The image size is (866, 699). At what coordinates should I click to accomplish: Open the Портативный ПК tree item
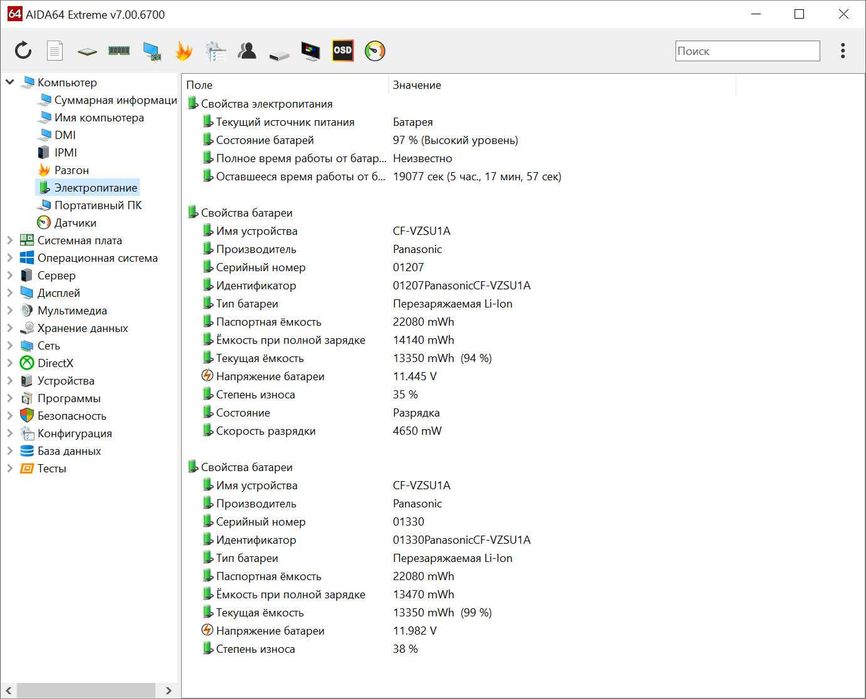pyautogui.click(x=90, y=205)
